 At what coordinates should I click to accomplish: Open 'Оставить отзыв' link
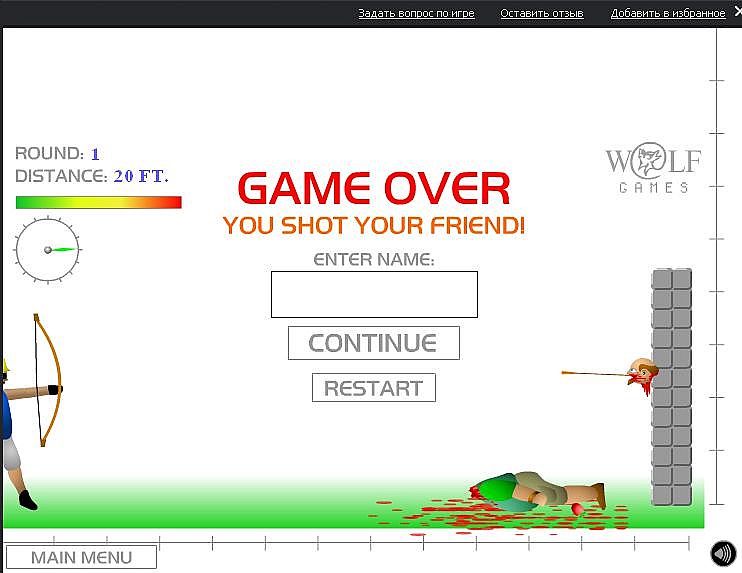click(542, 13)
